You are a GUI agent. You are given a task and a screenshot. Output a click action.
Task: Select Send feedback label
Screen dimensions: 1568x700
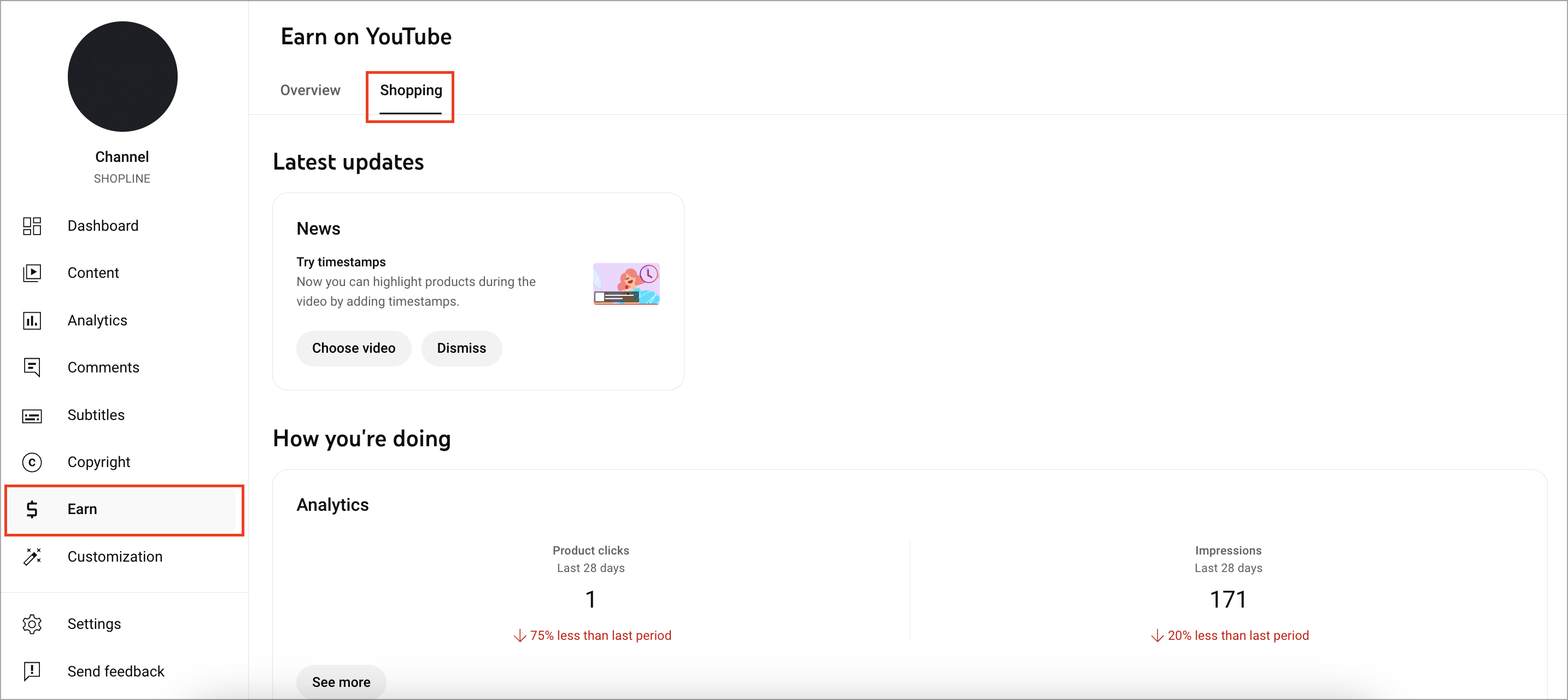[116, 671]
